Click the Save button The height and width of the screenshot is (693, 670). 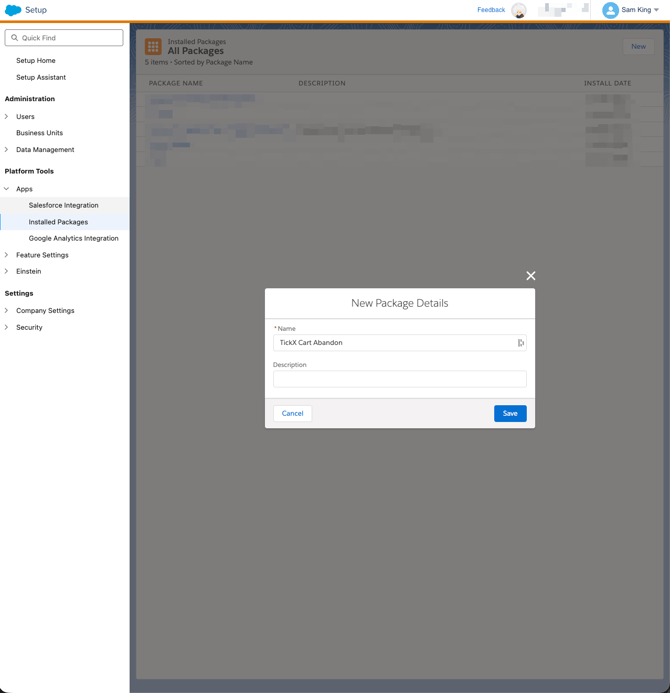pos(510,413)
